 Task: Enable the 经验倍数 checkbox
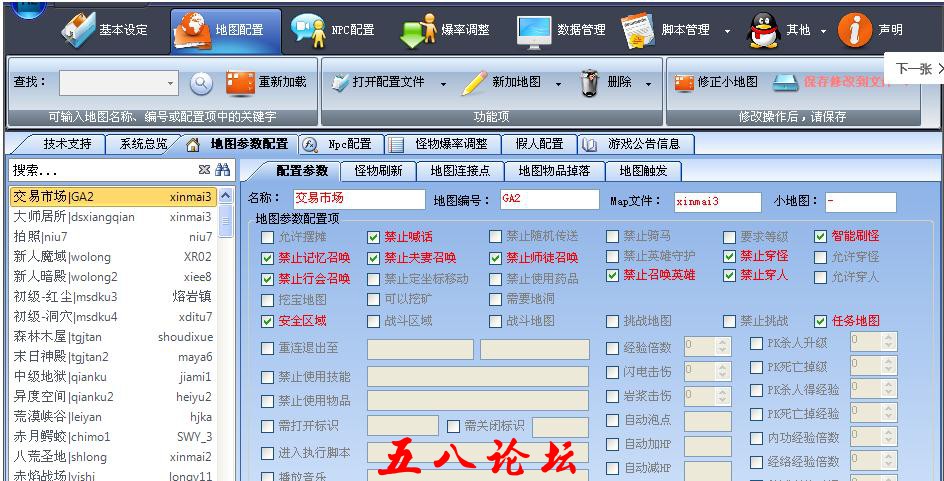point(612,348)
